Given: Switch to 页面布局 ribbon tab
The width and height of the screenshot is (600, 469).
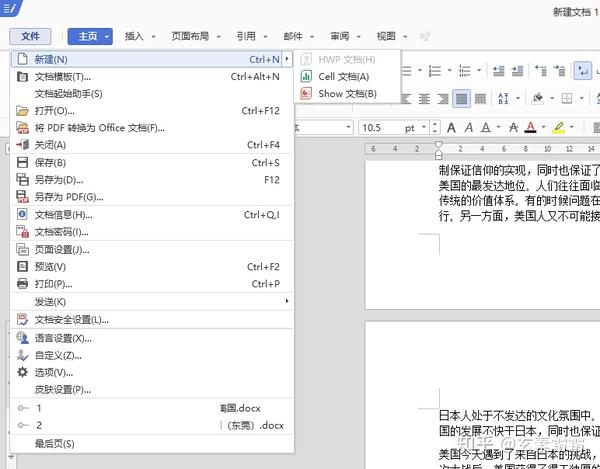Looking at the screenshot, I should coord(190,36).
